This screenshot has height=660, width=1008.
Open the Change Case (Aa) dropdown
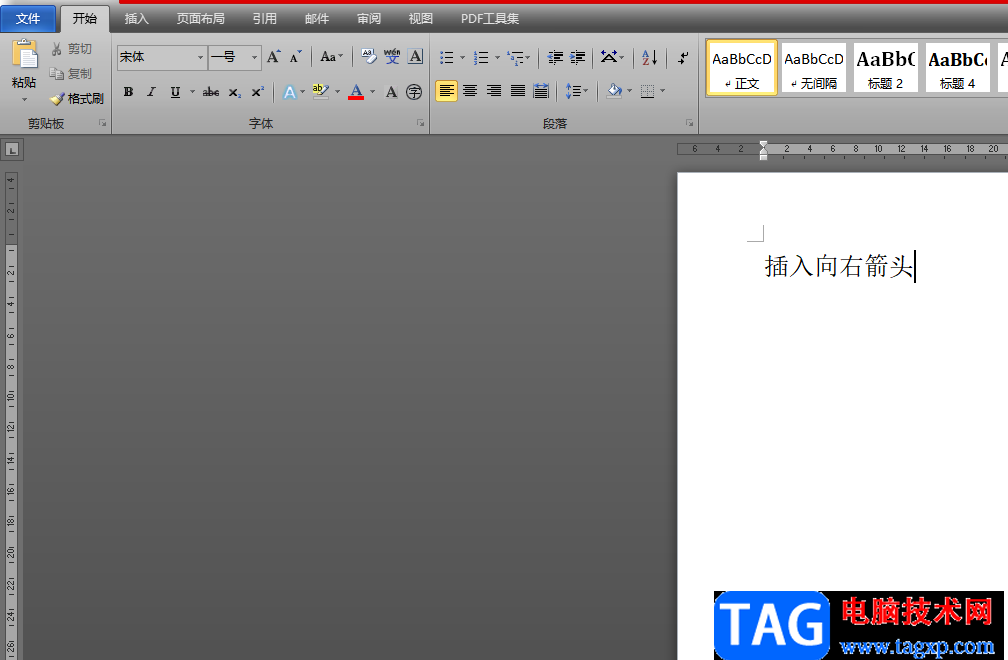pyautogui.click(x=332, y=57)
